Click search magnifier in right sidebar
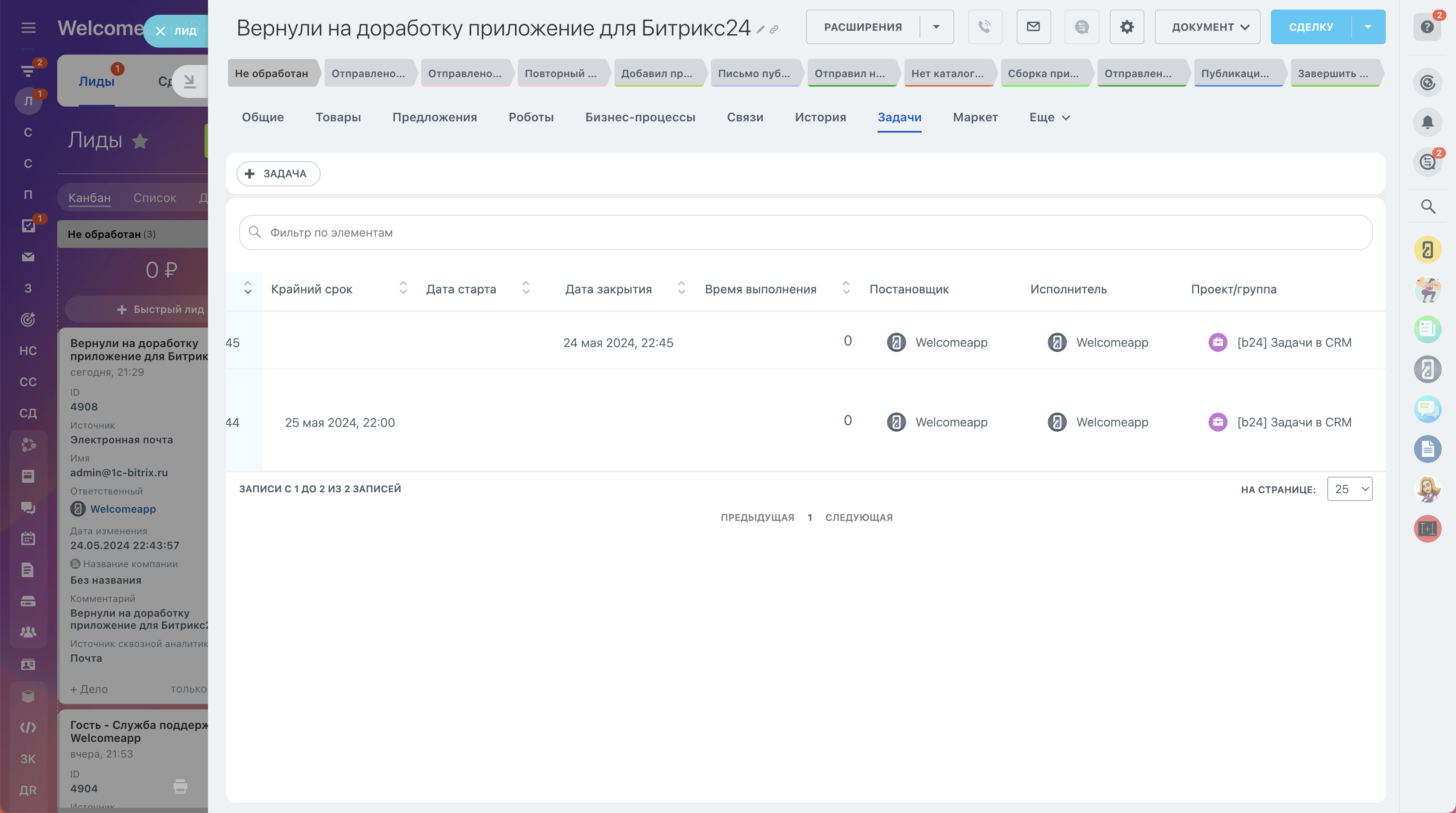 click(1428, 206)
